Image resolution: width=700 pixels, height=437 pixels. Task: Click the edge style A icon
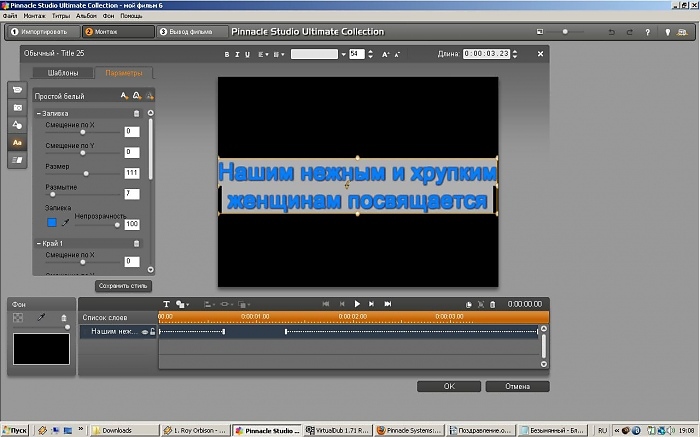[137, 96]
